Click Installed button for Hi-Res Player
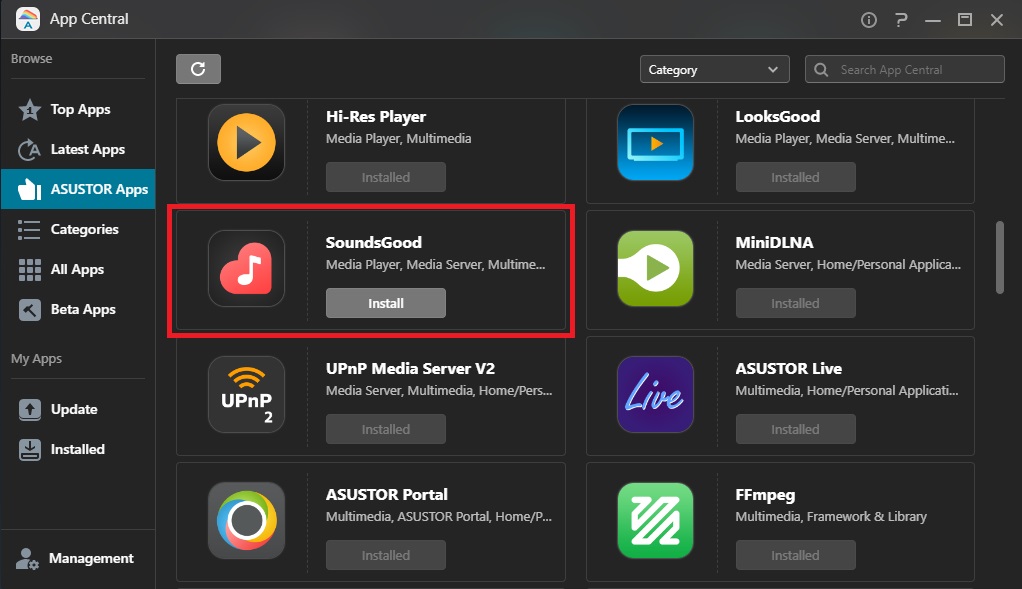The height and width of the screenshot is (589, 1022). 386,177
